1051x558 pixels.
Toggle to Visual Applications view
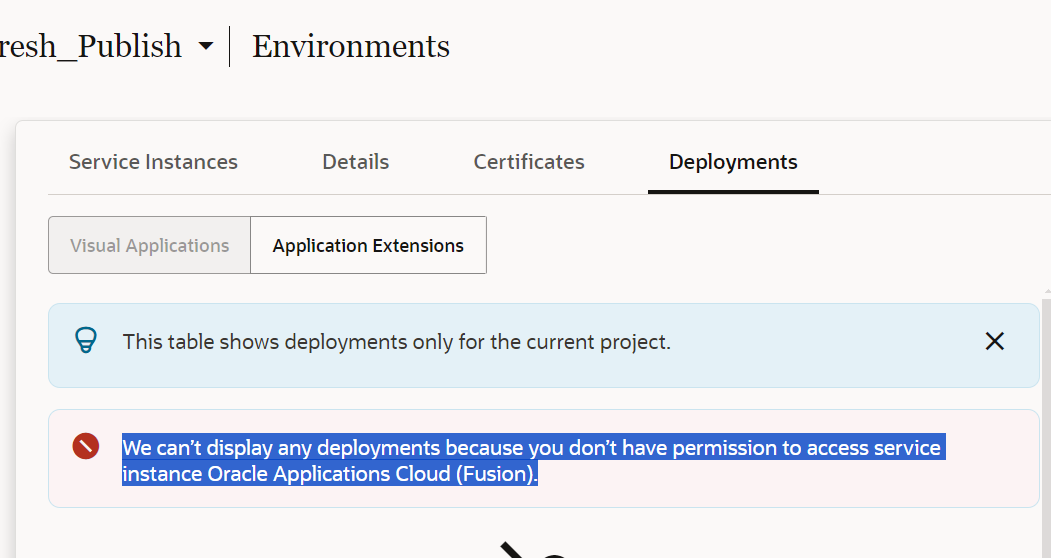(149, 245)
